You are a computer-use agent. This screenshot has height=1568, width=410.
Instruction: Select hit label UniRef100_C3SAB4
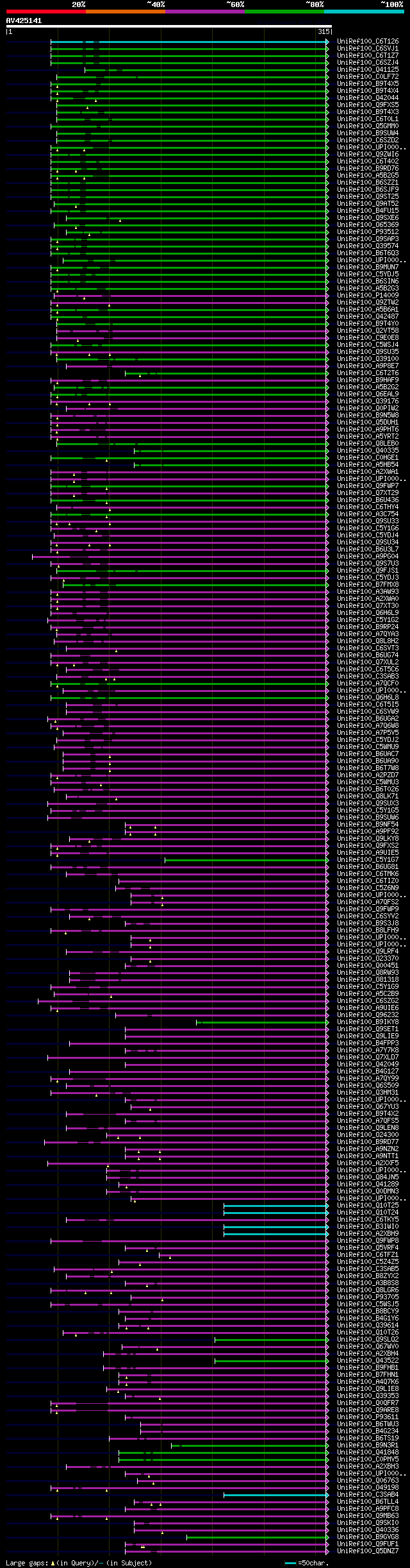(368, 1495)
